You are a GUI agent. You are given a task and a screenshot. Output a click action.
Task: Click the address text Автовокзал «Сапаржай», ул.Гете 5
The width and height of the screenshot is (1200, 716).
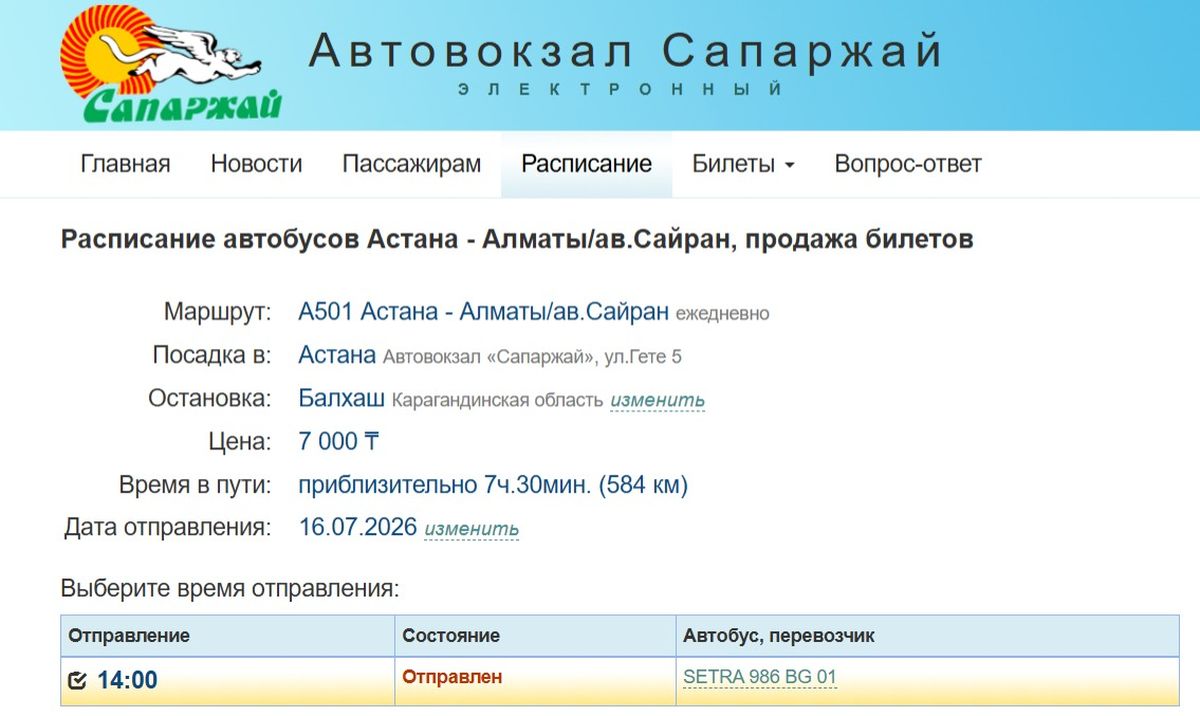pyautogui.click(x=532, y=357)
